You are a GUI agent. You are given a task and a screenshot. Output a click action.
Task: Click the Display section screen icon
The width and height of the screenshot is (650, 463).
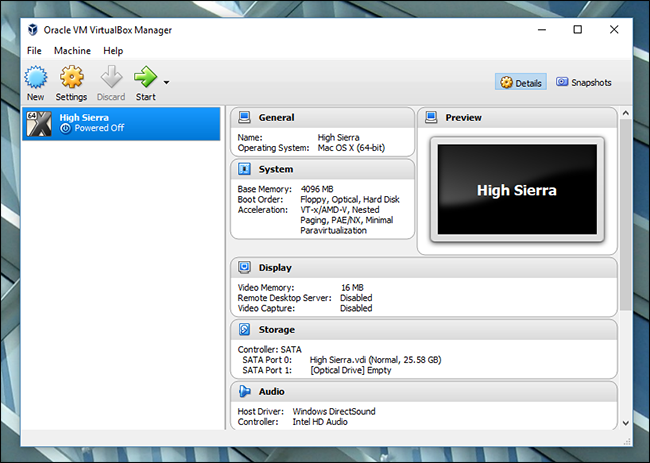point(244,268)
